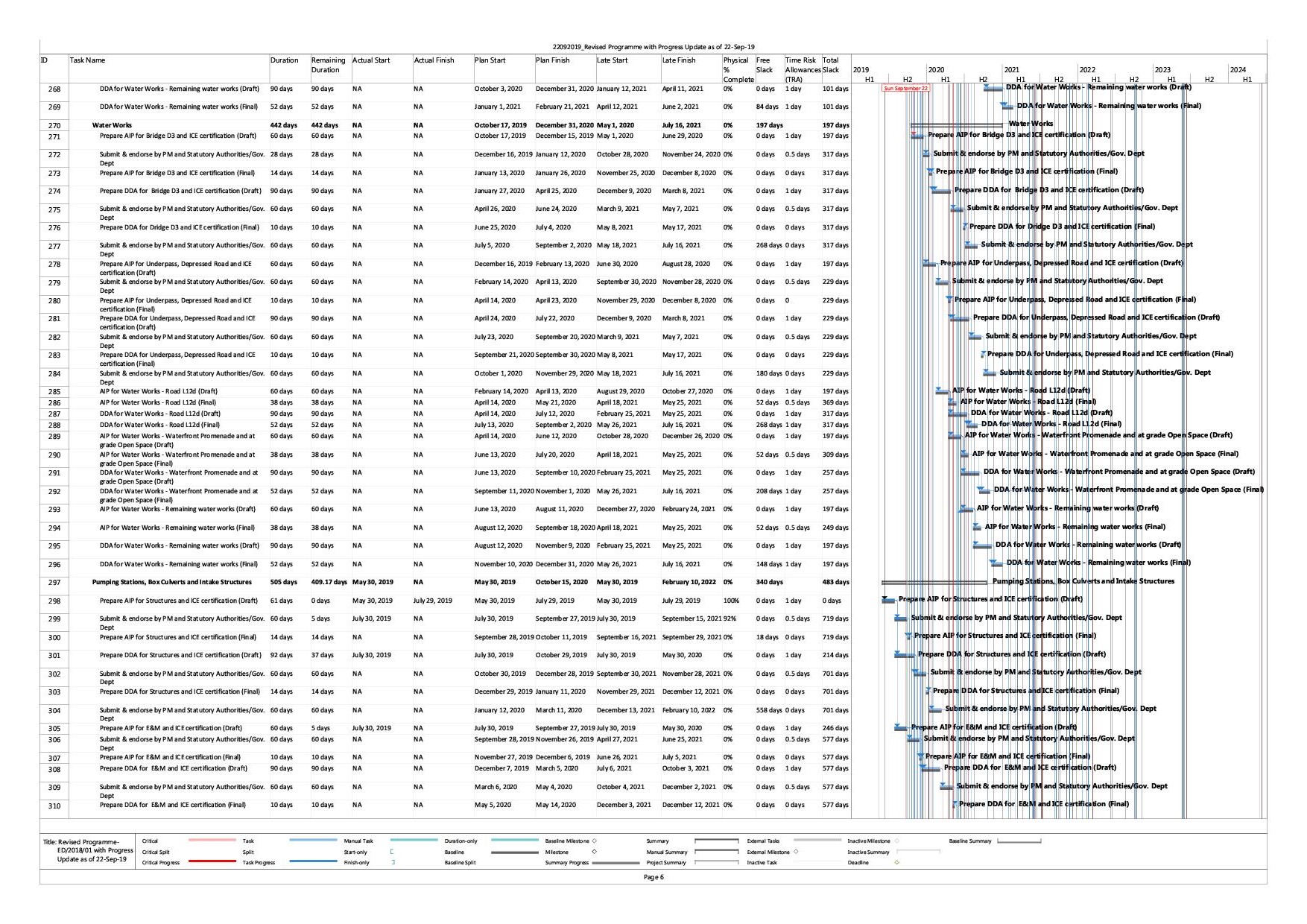
Task: Select row ID 268
Action: pyautogui.click(x=54, y=89)
